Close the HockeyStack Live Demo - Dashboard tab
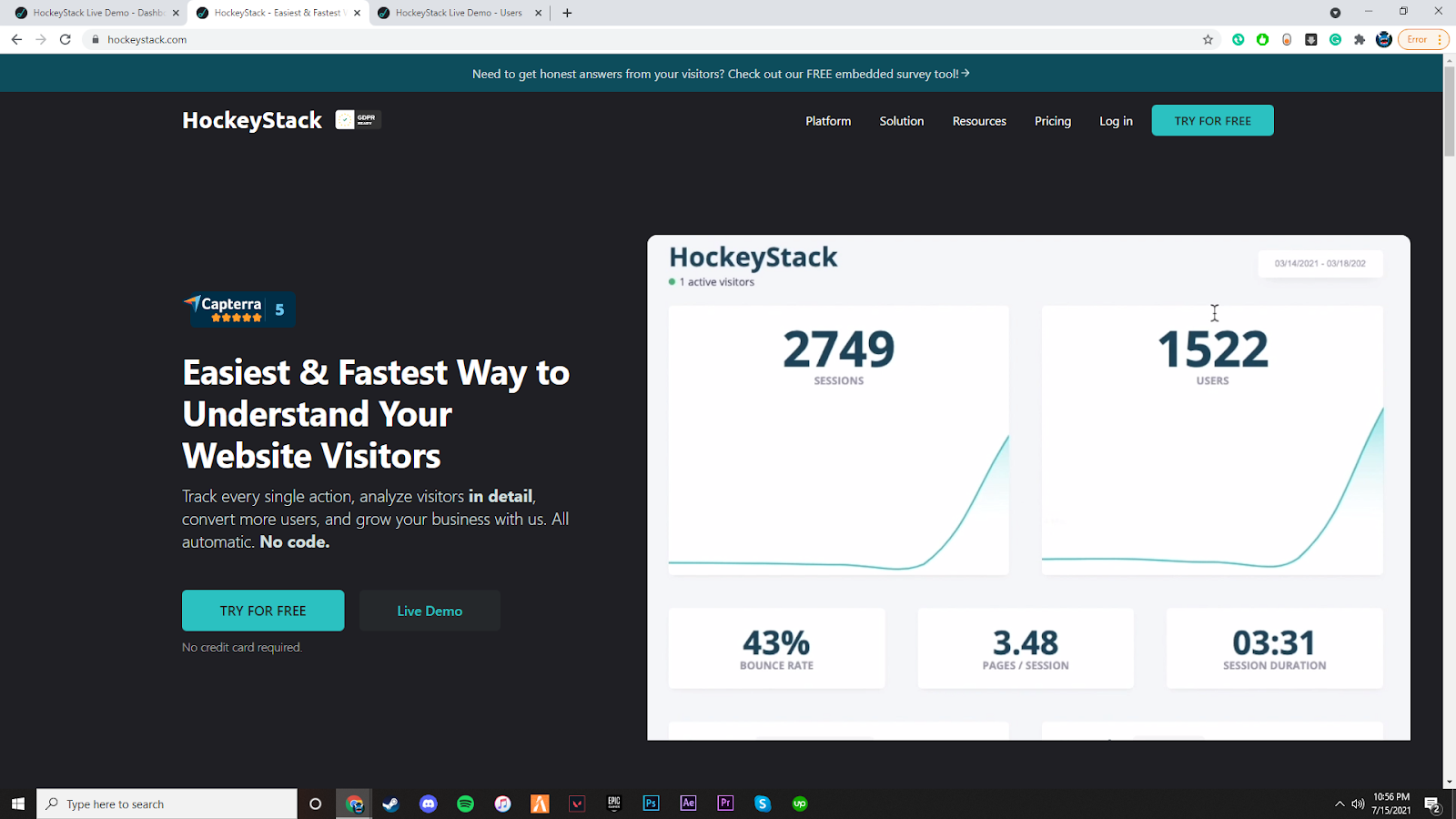The image size is (1456, 819). pos(176,13)
